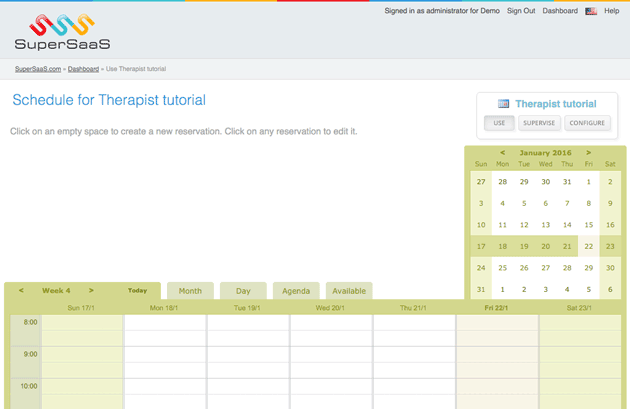Select January 31 in last calendar row
The image size is (630, 409).
tap(481, 289)
